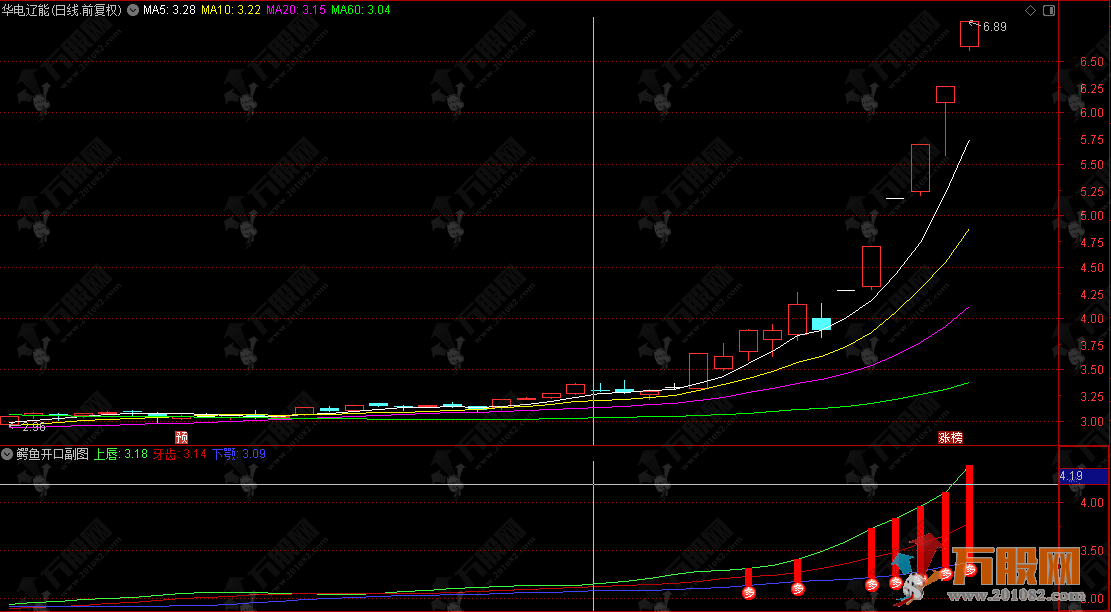
Task: Click the red 牙齿 indicator label
Action: (181, 454)
